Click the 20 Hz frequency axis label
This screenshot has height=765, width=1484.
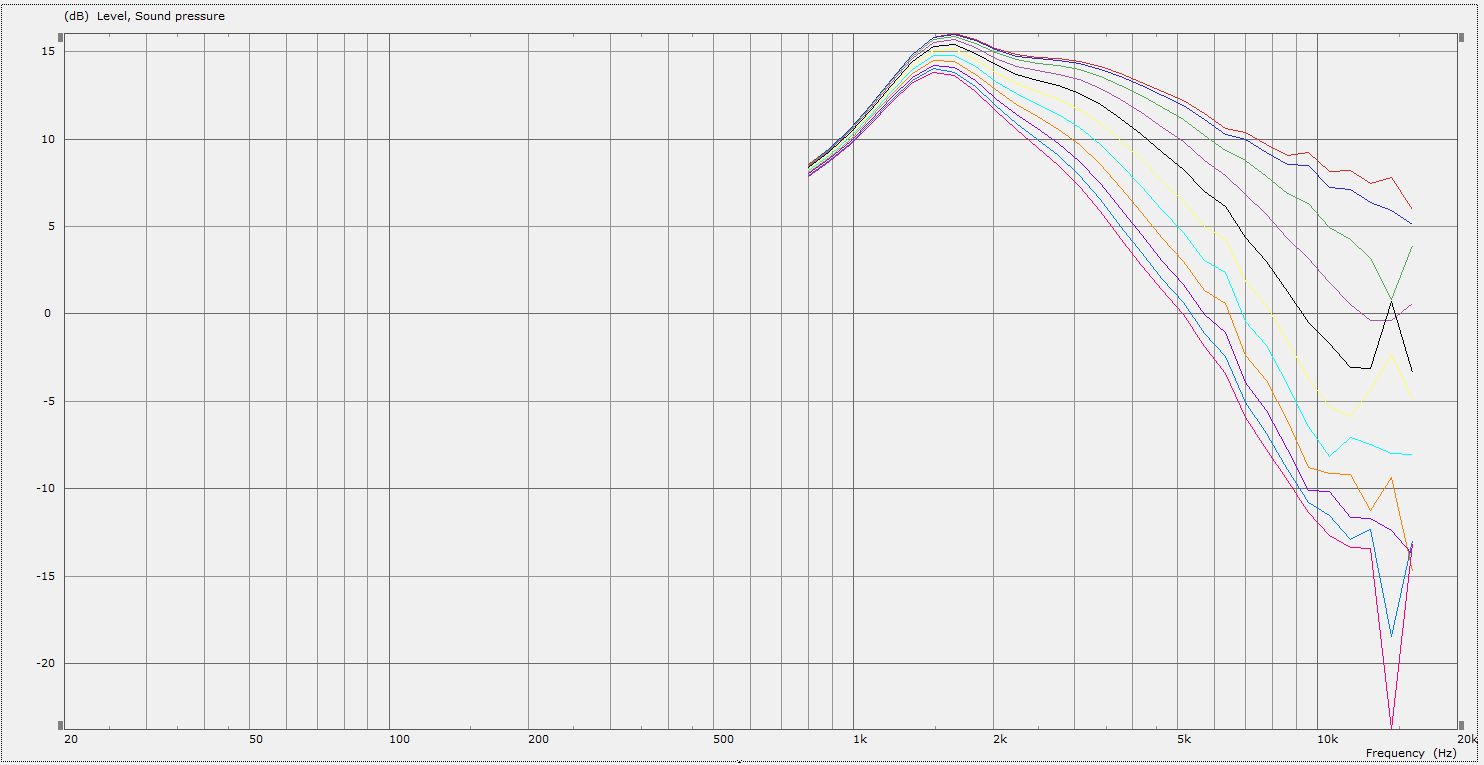point(70,740)
